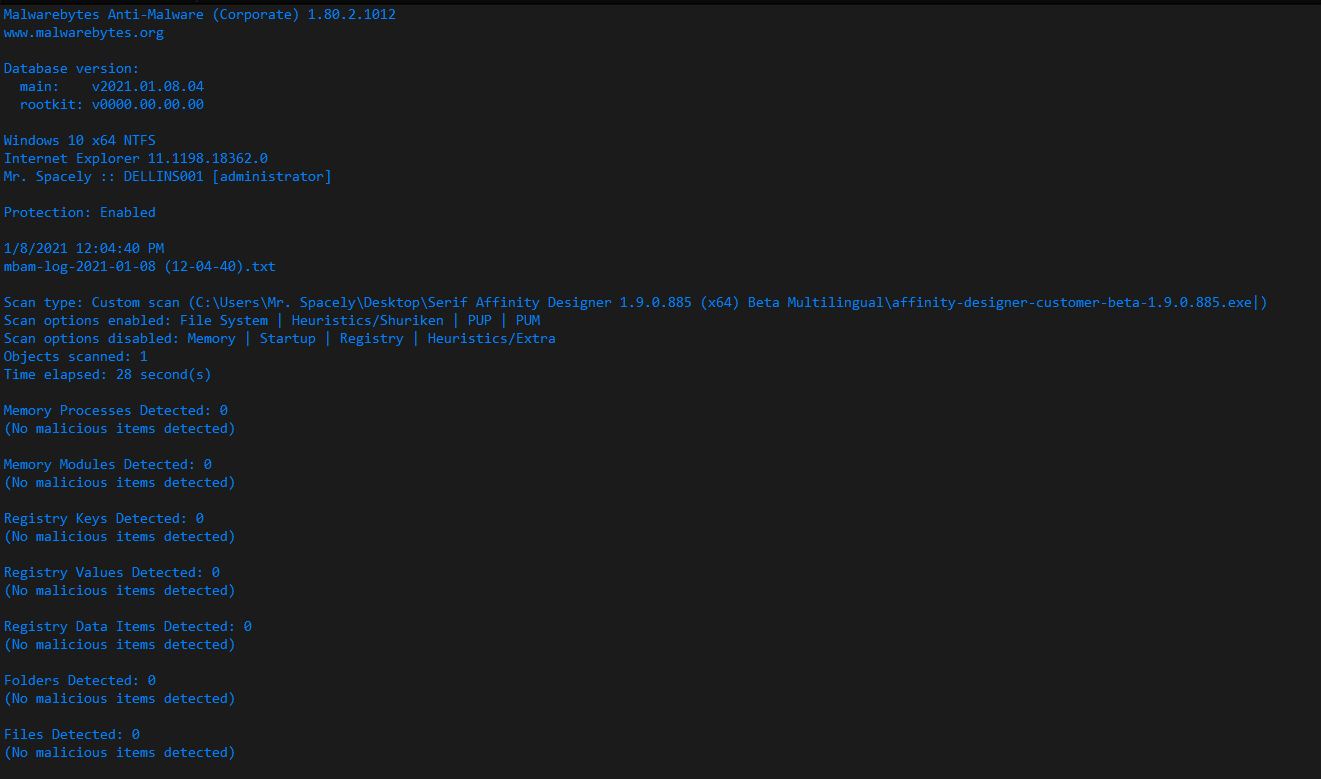Screen dimensions: 1321x779
Task: Click Files Detected: 0 line
Action: pyautogui.click(x=72, y=735)
